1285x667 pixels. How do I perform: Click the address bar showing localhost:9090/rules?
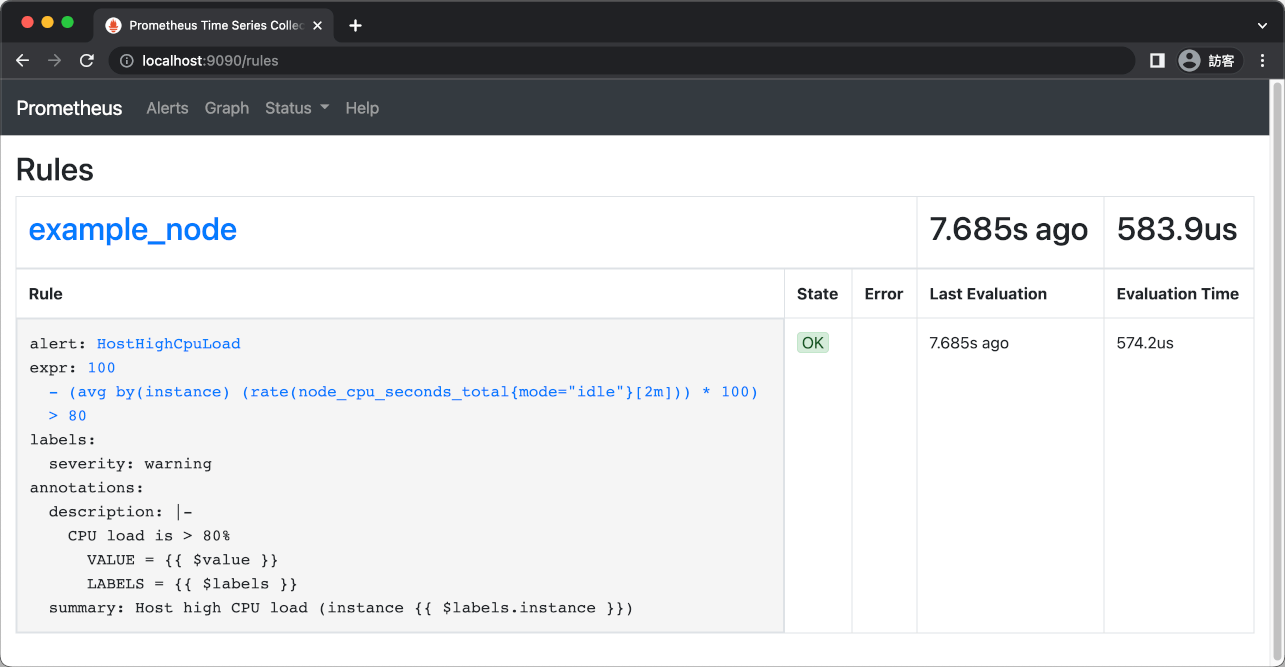pos(620,61)
